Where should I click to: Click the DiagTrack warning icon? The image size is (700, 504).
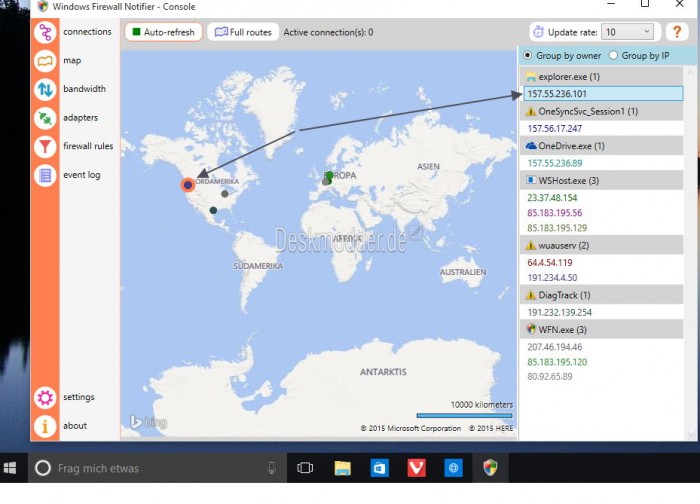pyautogui.click(x=530, y=295)
